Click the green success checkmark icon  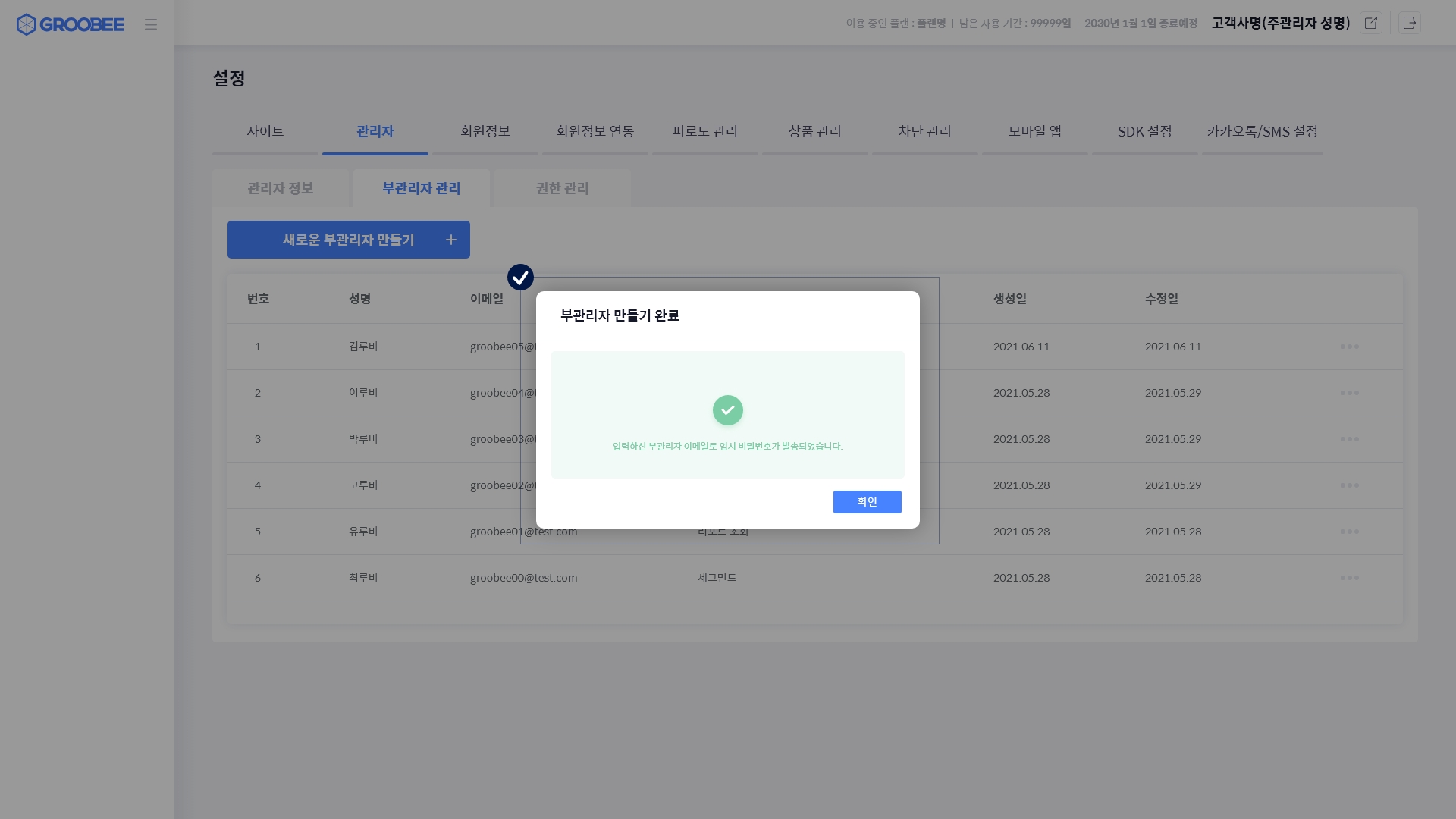click(727, 410)
